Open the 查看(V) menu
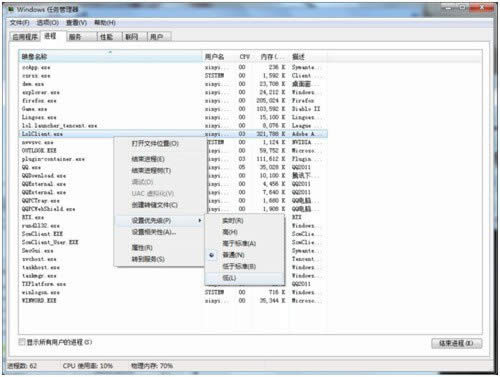The image size is (500, 377). point(76,23)
